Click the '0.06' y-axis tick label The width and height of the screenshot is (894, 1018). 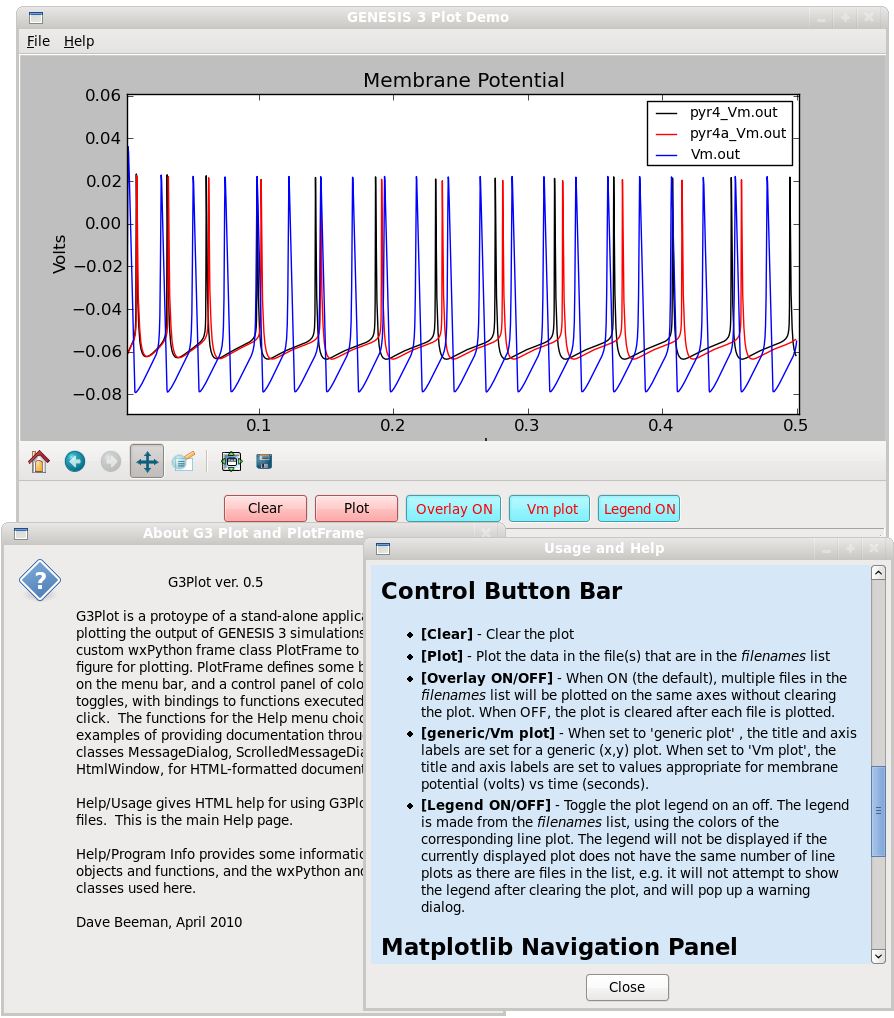pos(103,95)
